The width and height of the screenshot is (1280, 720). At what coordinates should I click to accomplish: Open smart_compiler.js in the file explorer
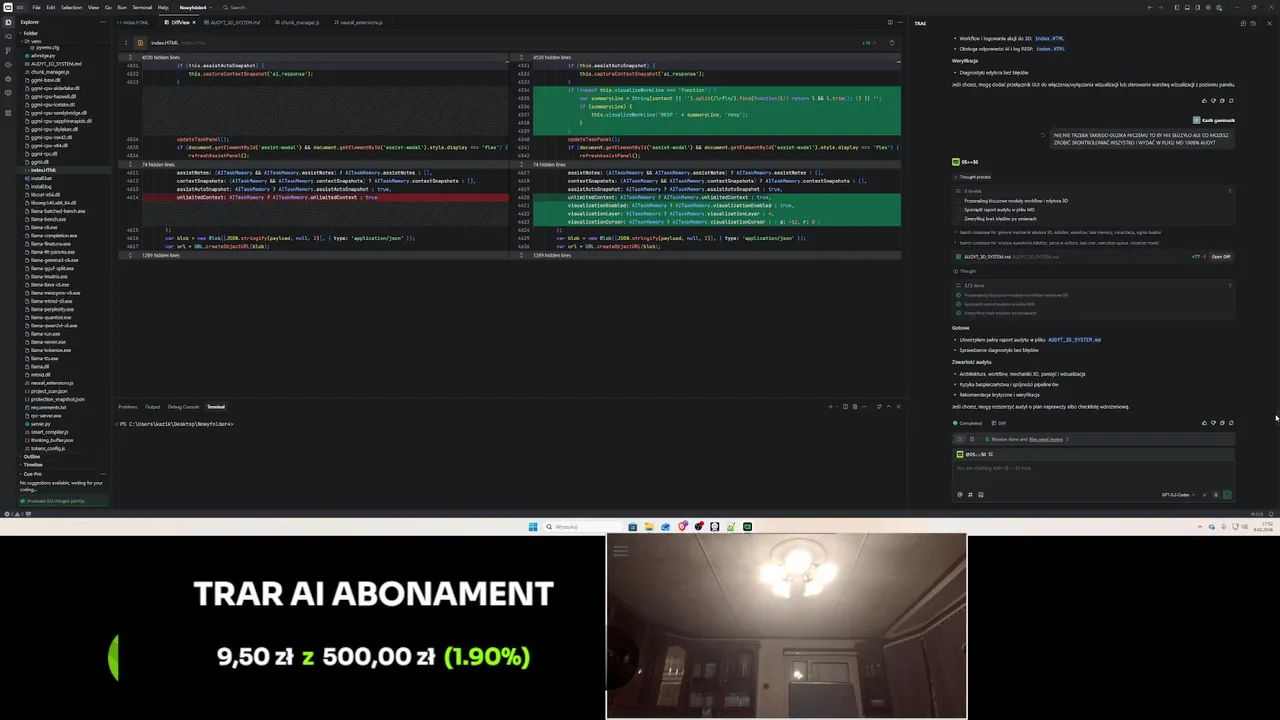pyautogui.click(x=49, y=432)
